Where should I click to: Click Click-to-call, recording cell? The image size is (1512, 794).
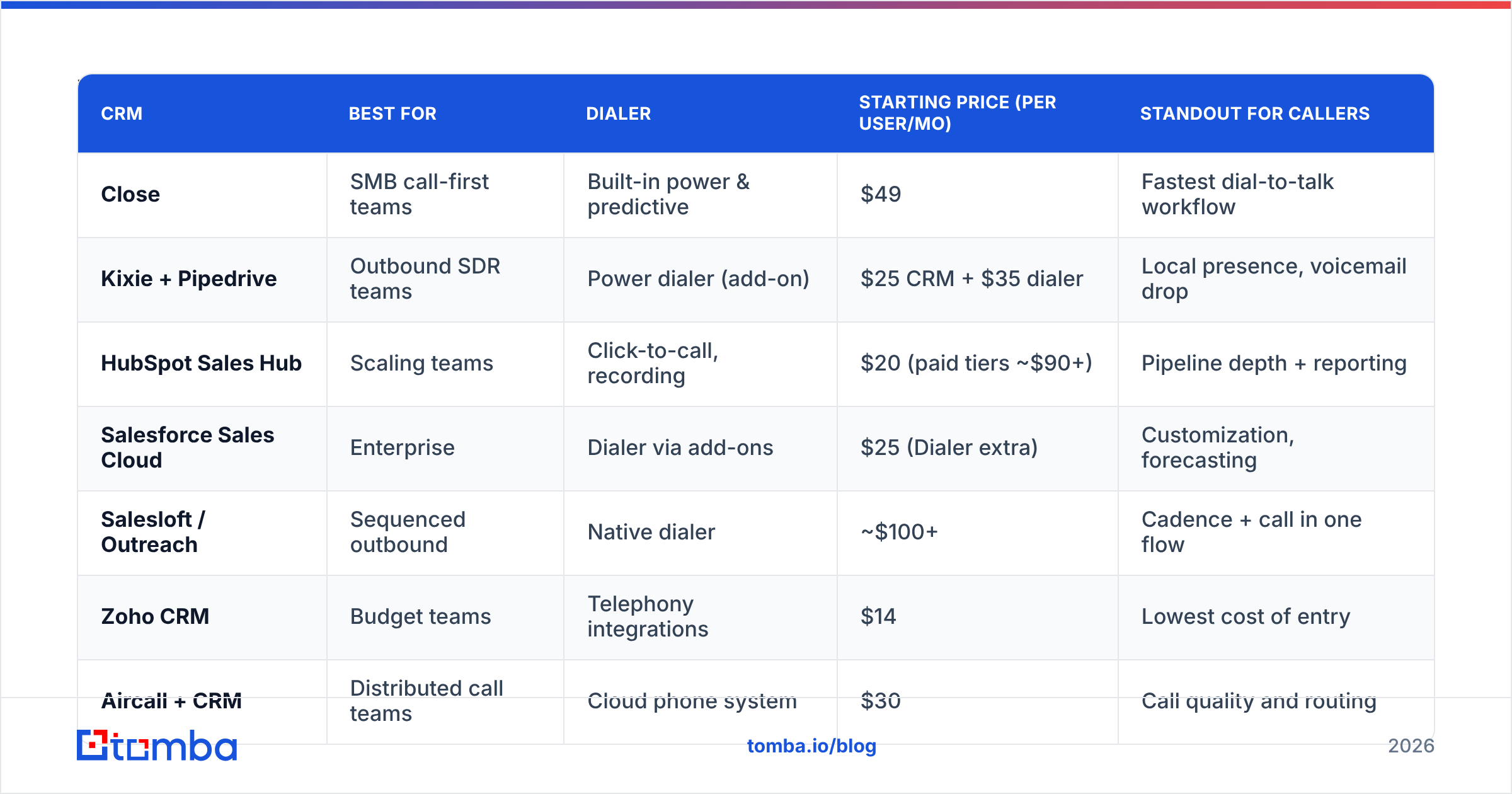point(701,364)
